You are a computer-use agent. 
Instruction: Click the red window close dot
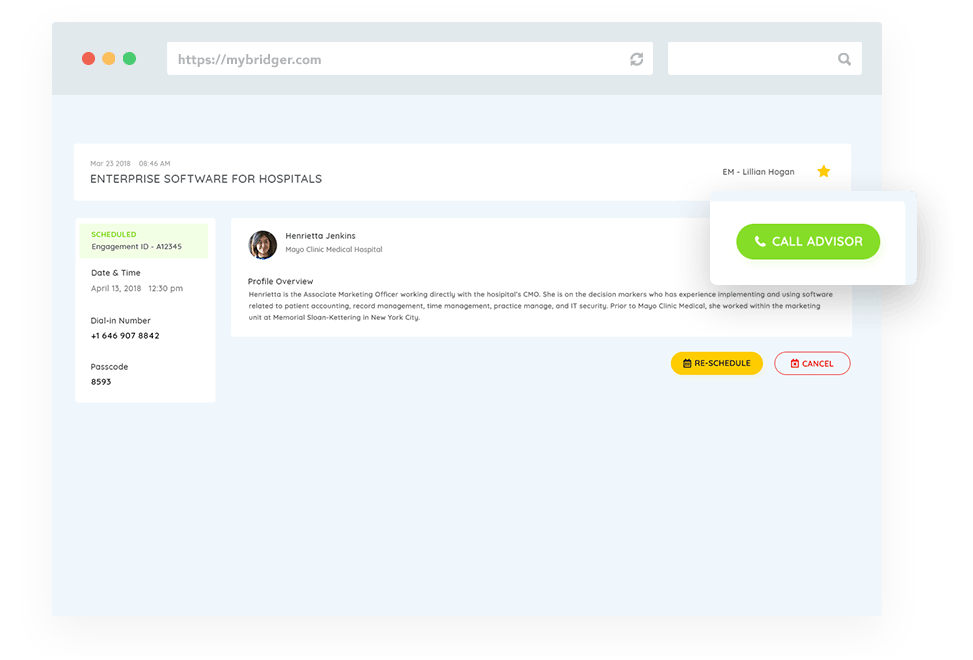[x=88, y=59]
